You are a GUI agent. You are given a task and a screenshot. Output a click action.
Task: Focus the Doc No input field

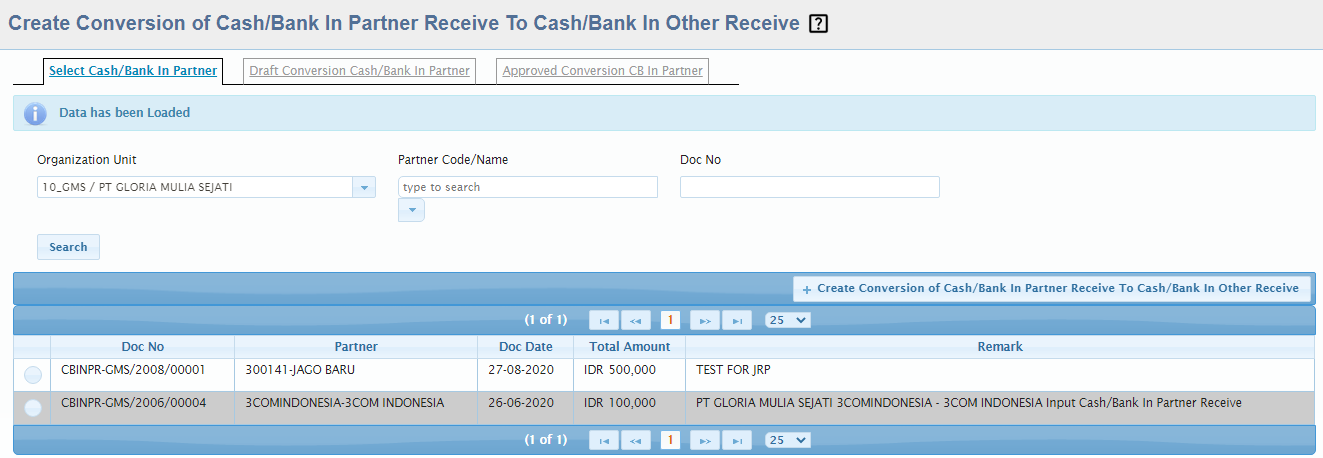click(x=810, y=187)
